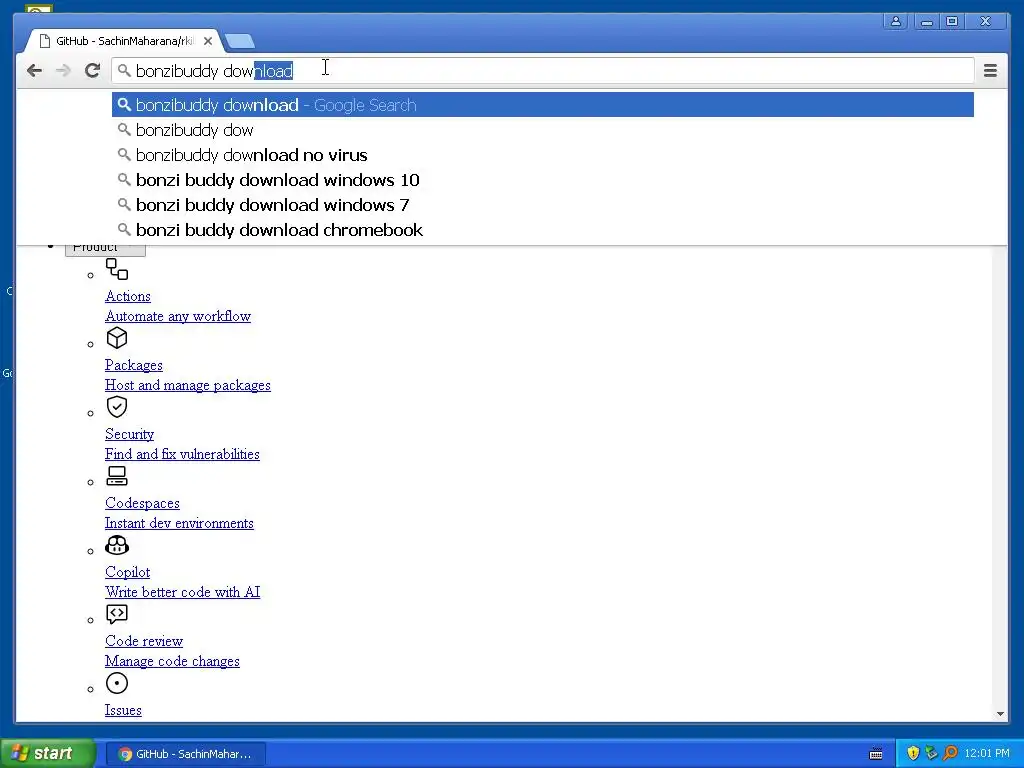Open the Actions link
The image size is (1024, 768).
click(128, 296)
